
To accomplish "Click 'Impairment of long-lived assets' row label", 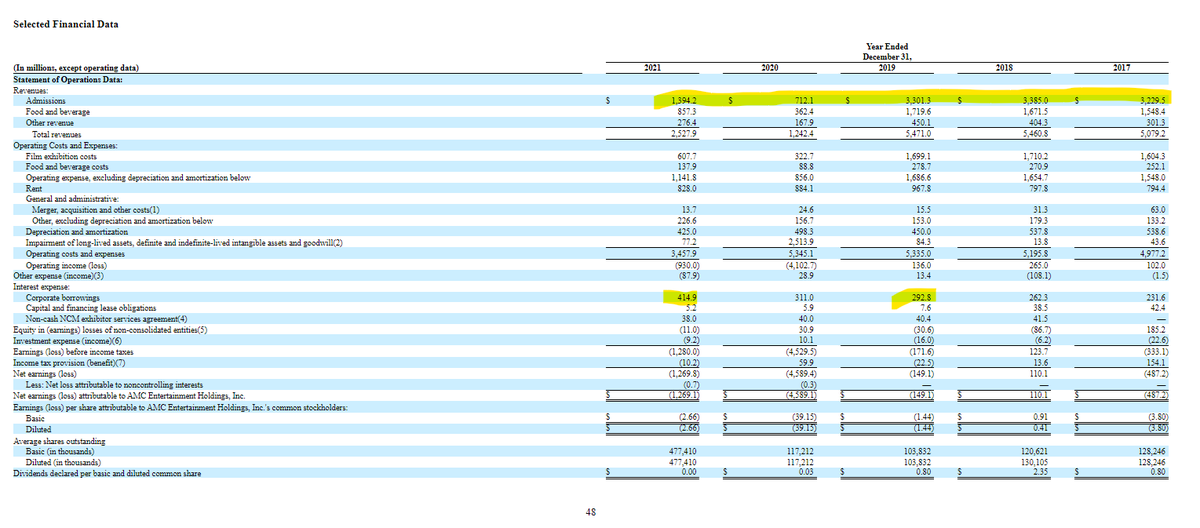I will point(184,241).
